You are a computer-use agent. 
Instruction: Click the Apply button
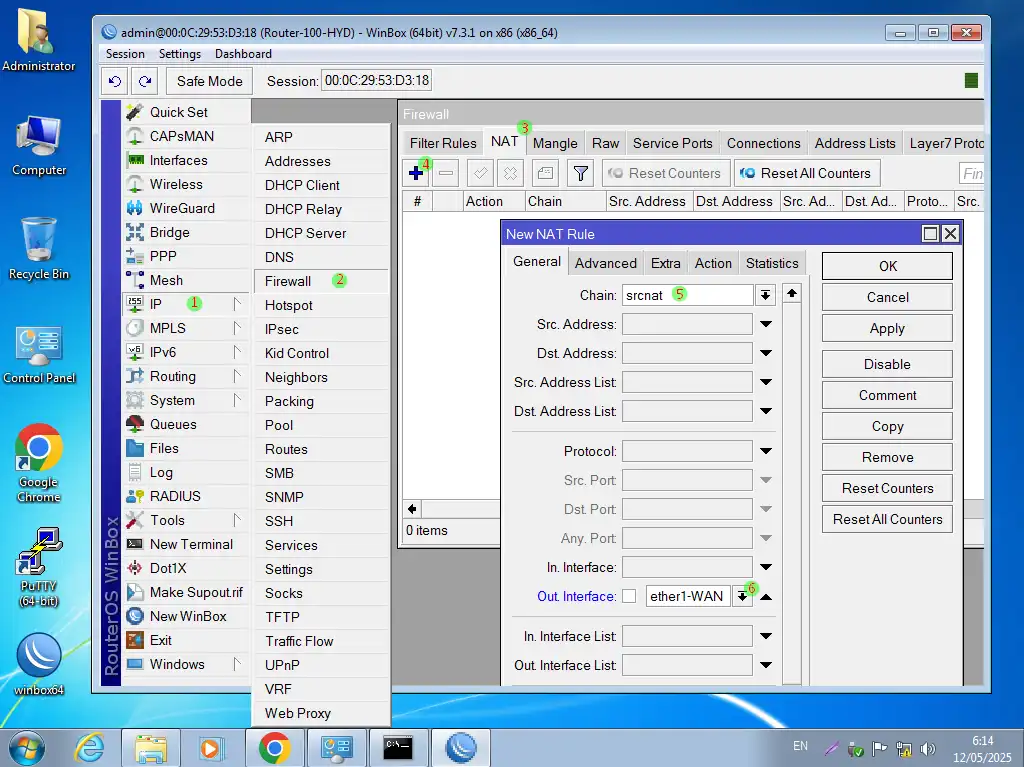(887, 328)
